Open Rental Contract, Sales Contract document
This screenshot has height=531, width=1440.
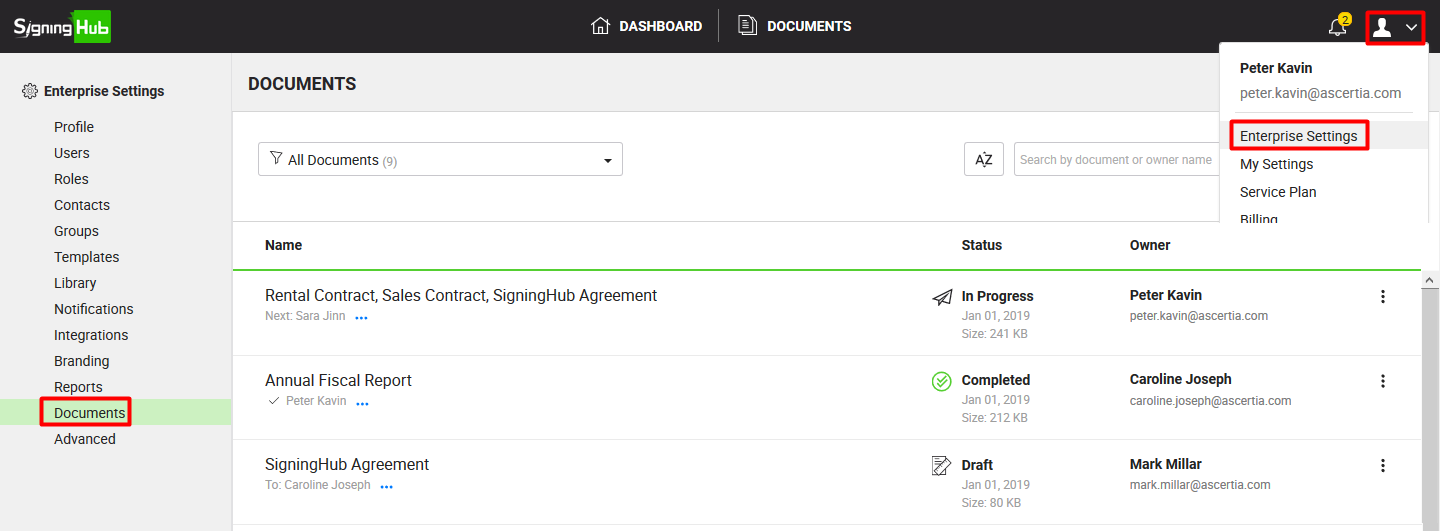click(461, 296)
